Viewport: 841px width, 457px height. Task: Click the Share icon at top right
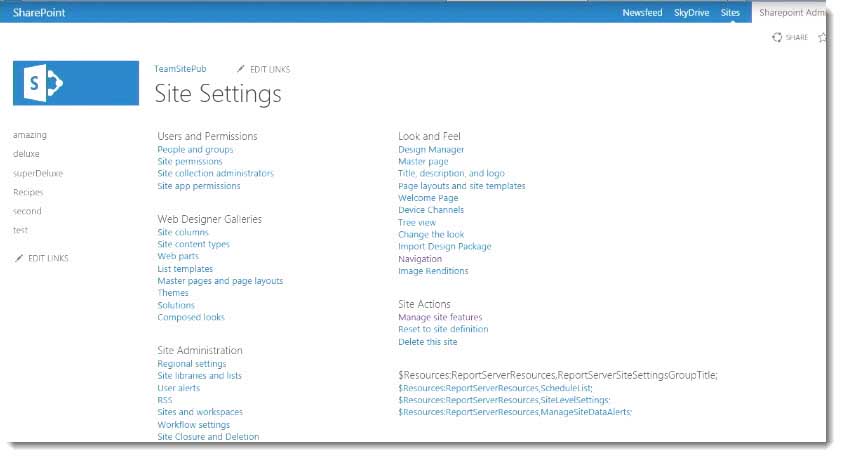777,37
